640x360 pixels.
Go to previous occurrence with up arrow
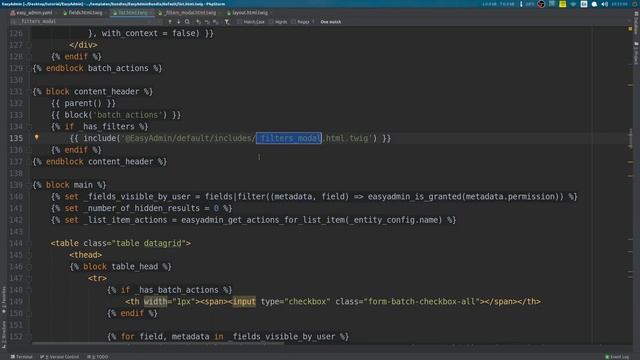[x=170, y=22]
